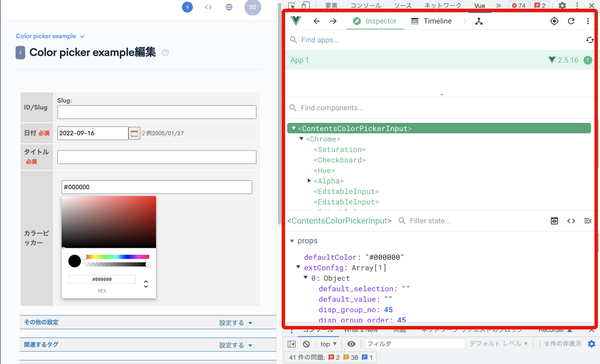600x364 pixels.
Task: Open the ネットワーク devtools tab
Action: pos(443,5)
